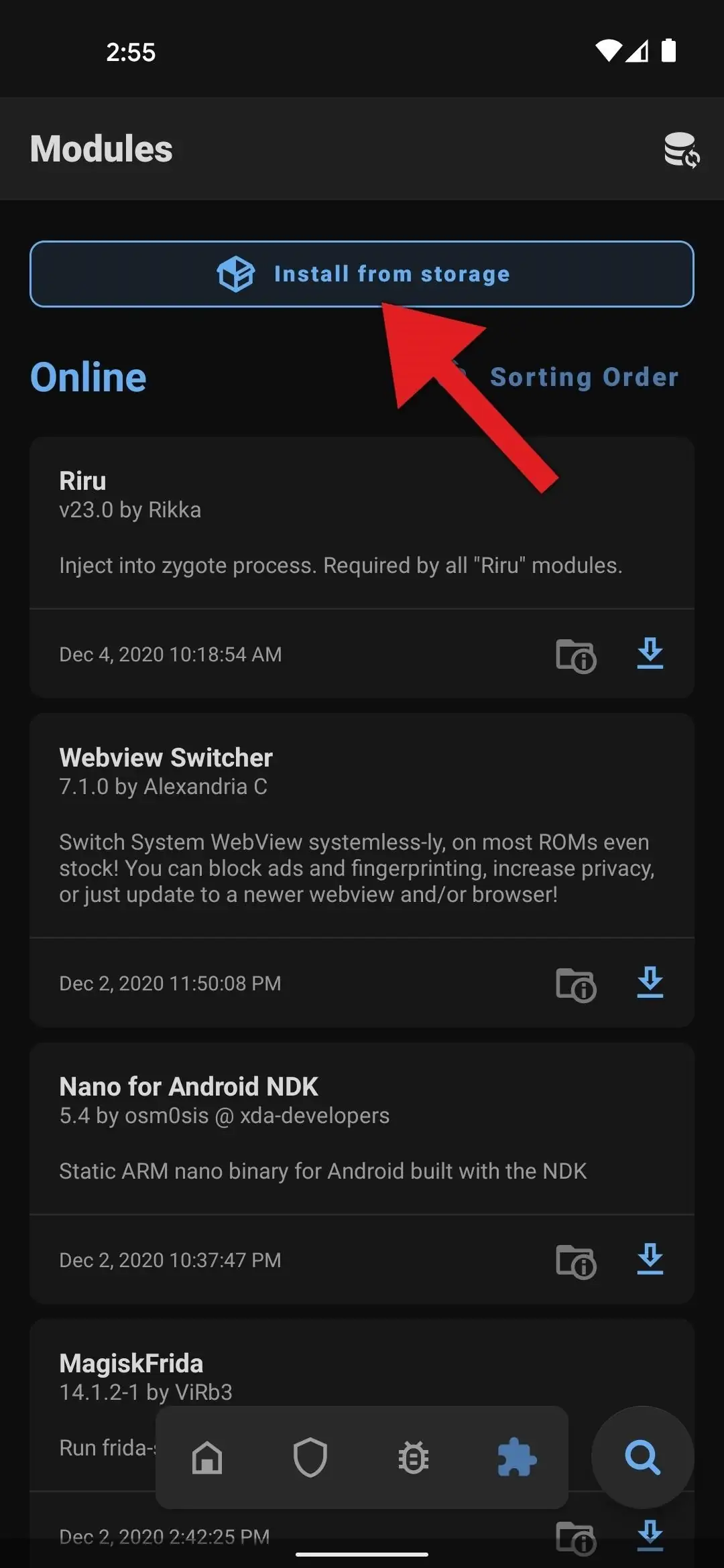Open the Sorting Order options
The height and width of the screenshot is (1568, 724).
[x=585, y=377]
